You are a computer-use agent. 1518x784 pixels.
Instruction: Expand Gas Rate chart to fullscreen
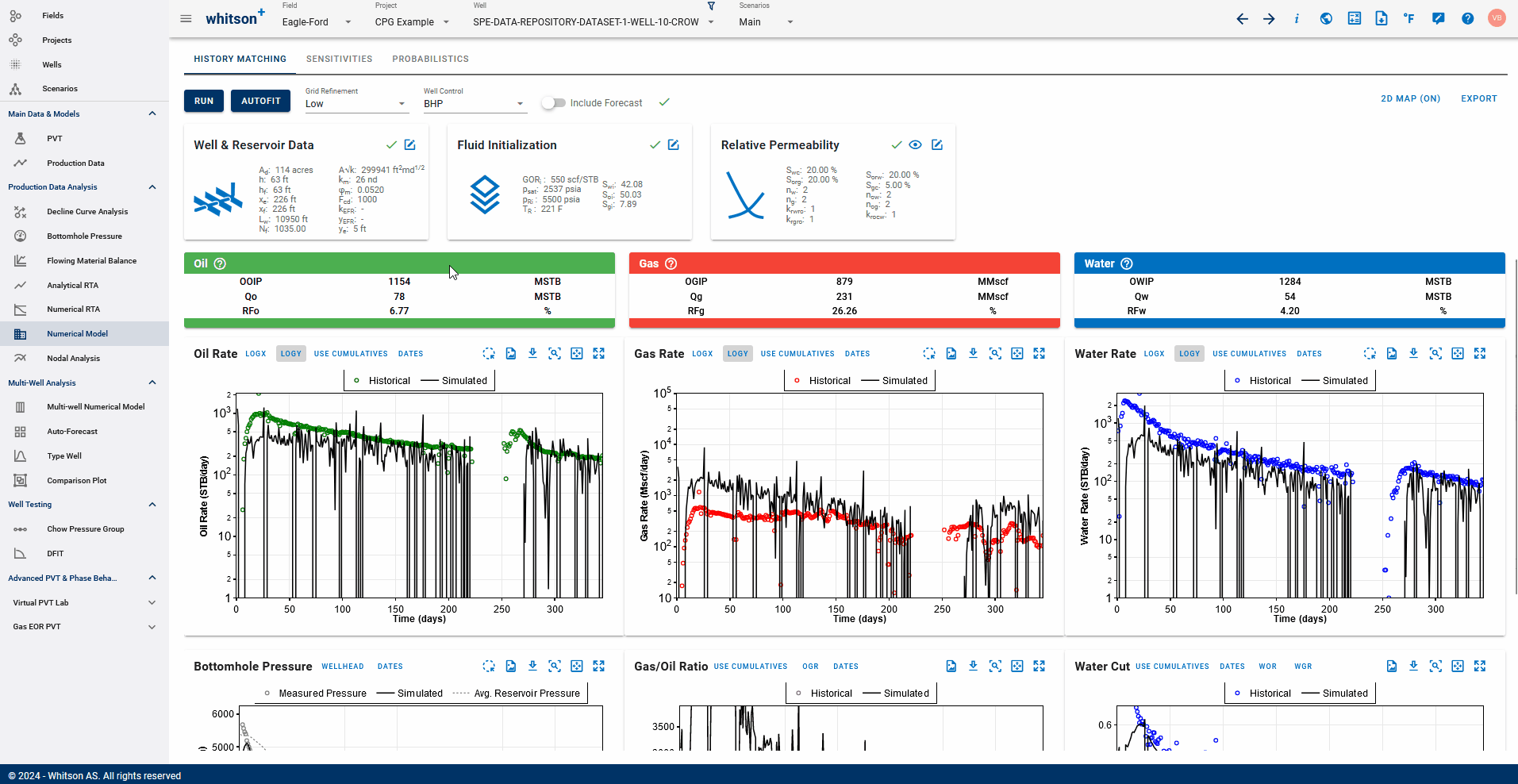[x=1040, y=354]
